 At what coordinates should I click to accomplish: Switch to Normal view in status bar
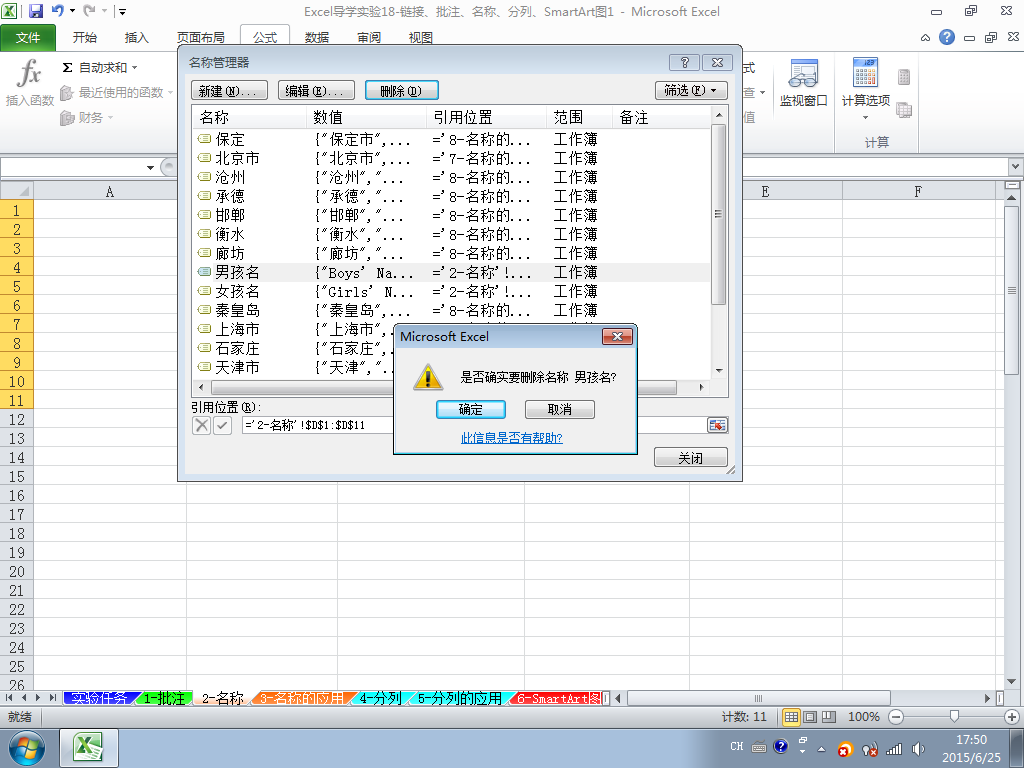pyautogui.click(x=792, y=717)
